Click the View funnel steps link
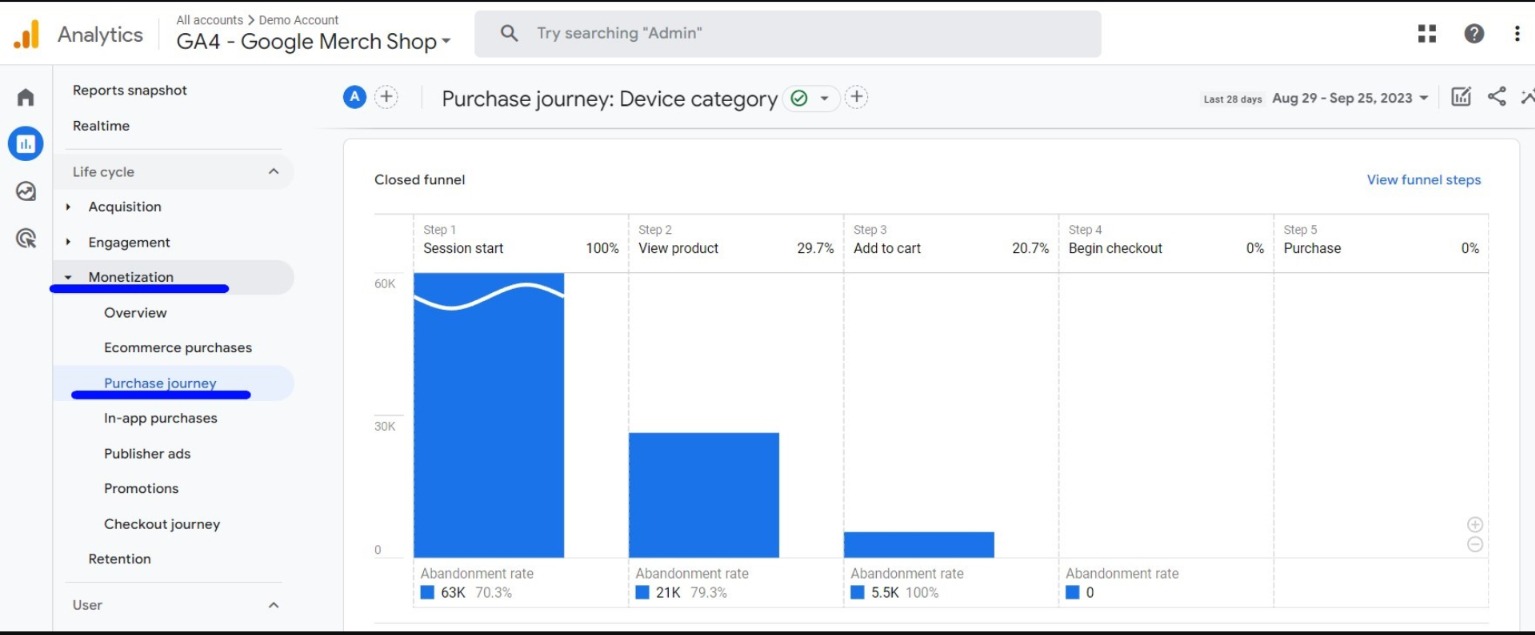 click(1424, 180)
